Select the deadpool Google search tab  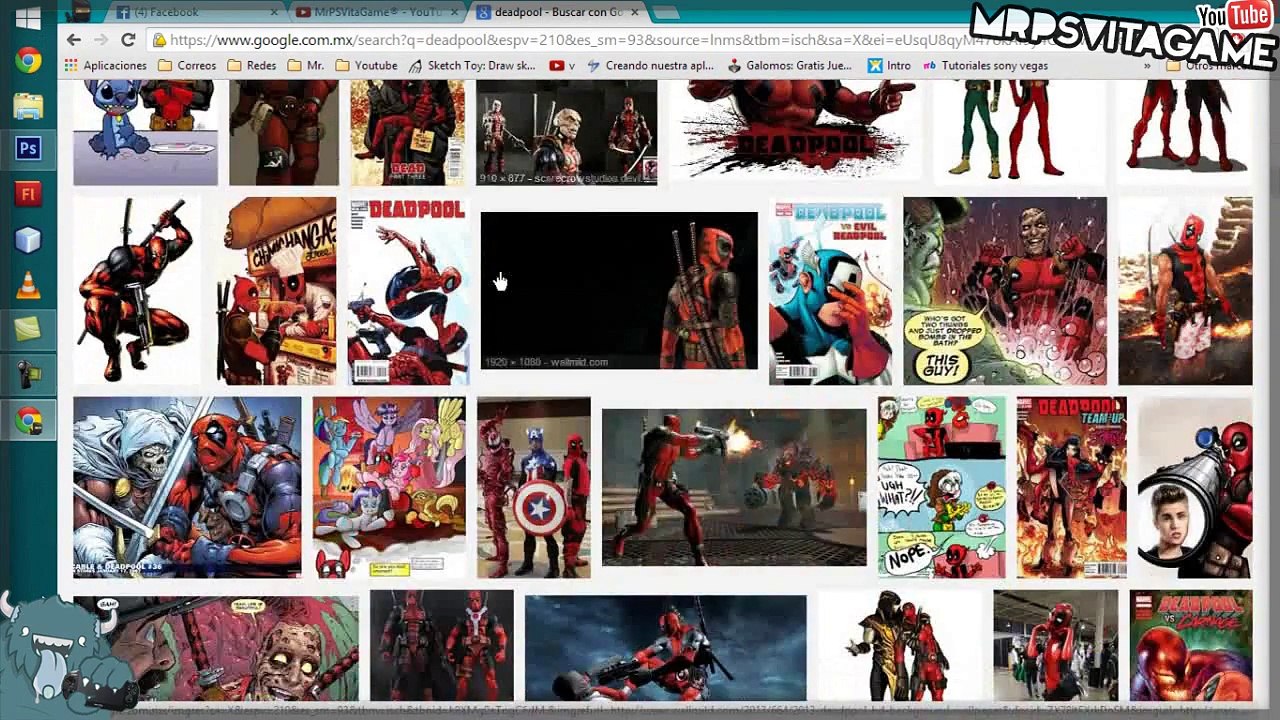click(x=556, y=12)
